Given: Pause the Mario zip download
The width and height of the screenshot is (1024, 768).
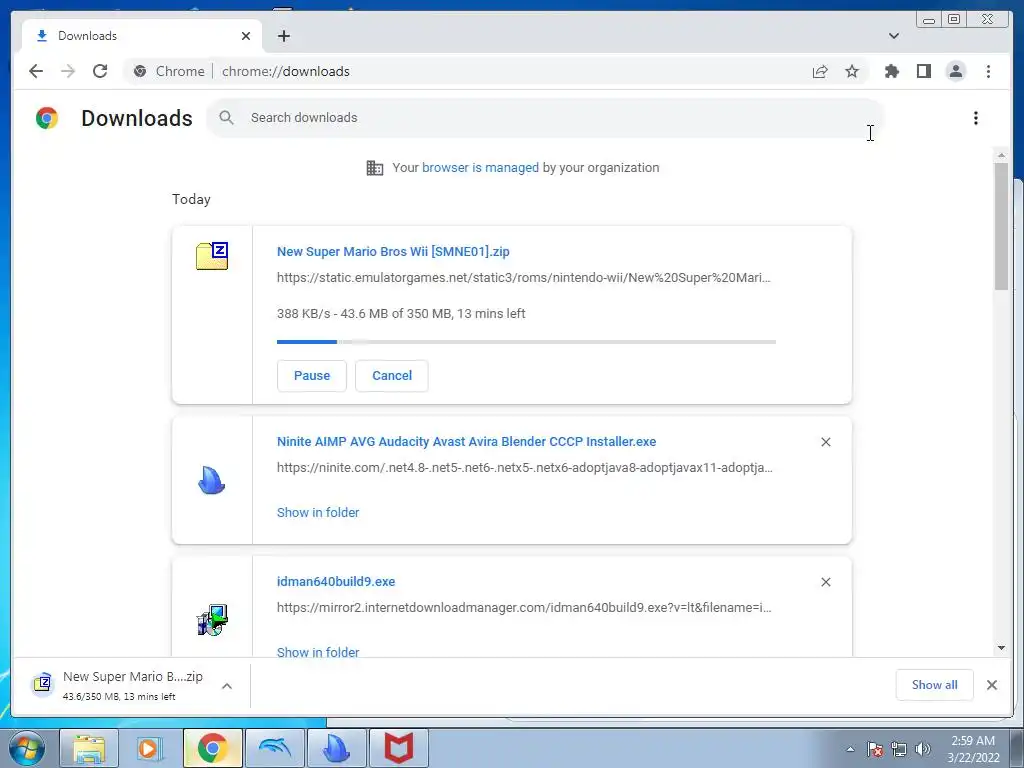Looking at the screenshot, I should 312,376.
